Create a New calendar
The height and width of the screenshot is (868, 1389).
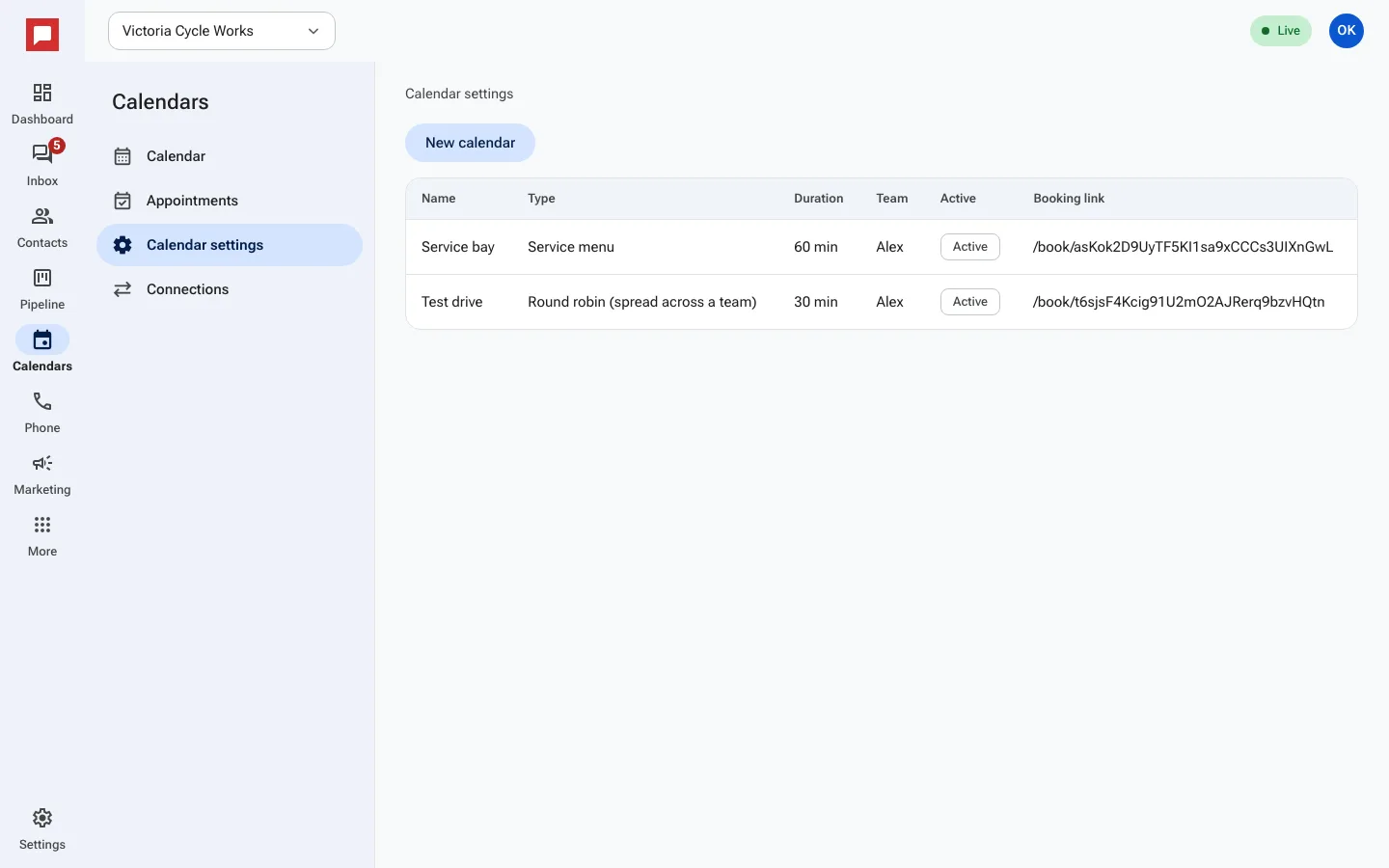tap(470, 143)
